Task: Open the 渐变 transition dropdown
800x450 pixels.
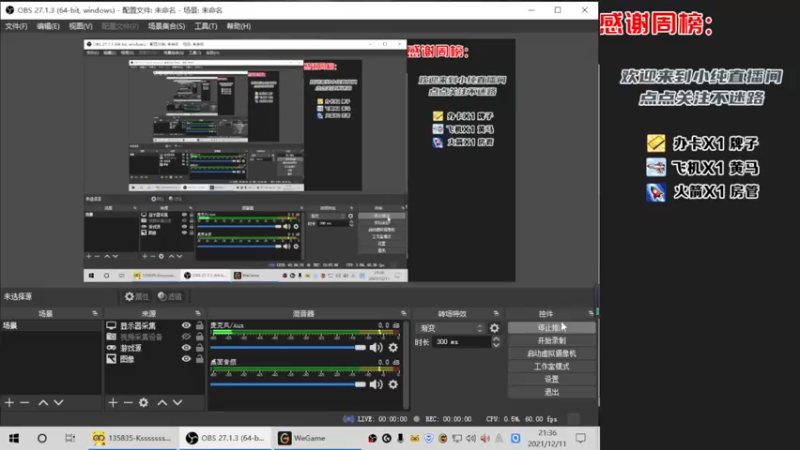Action: [451, 328]
